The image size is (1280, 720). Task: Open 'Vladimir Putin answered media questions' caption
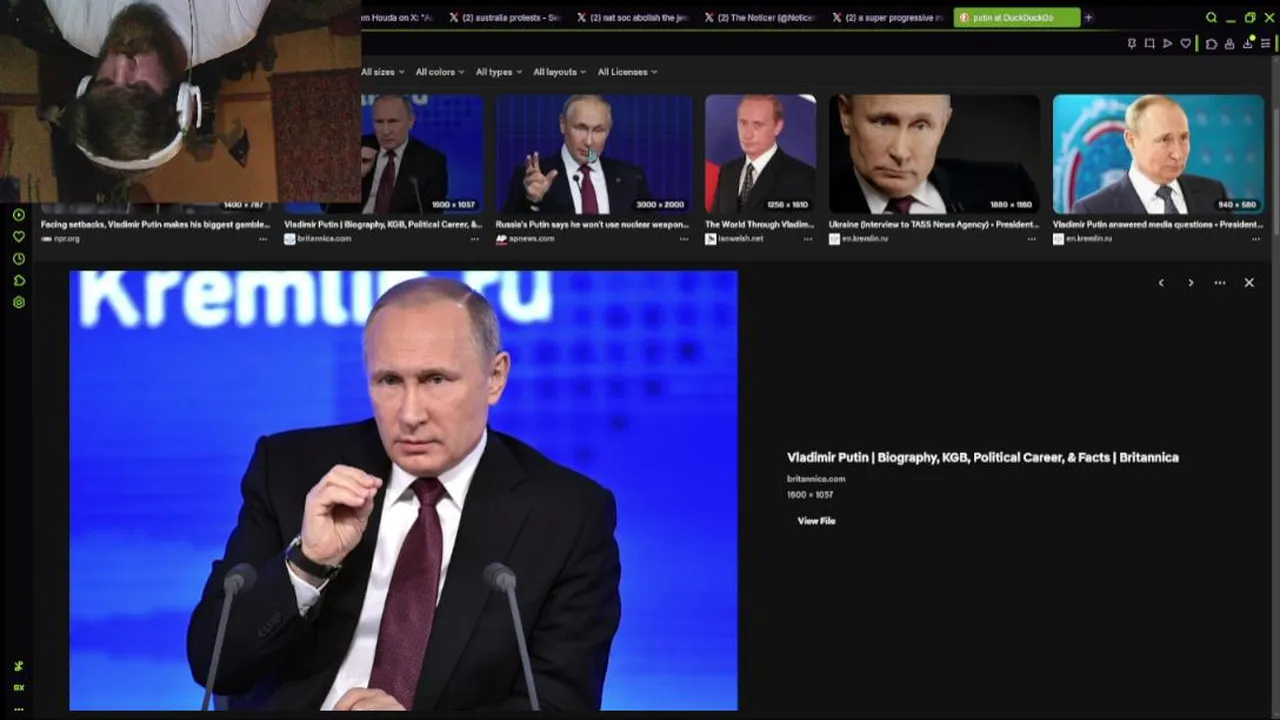coord(1158,225)
